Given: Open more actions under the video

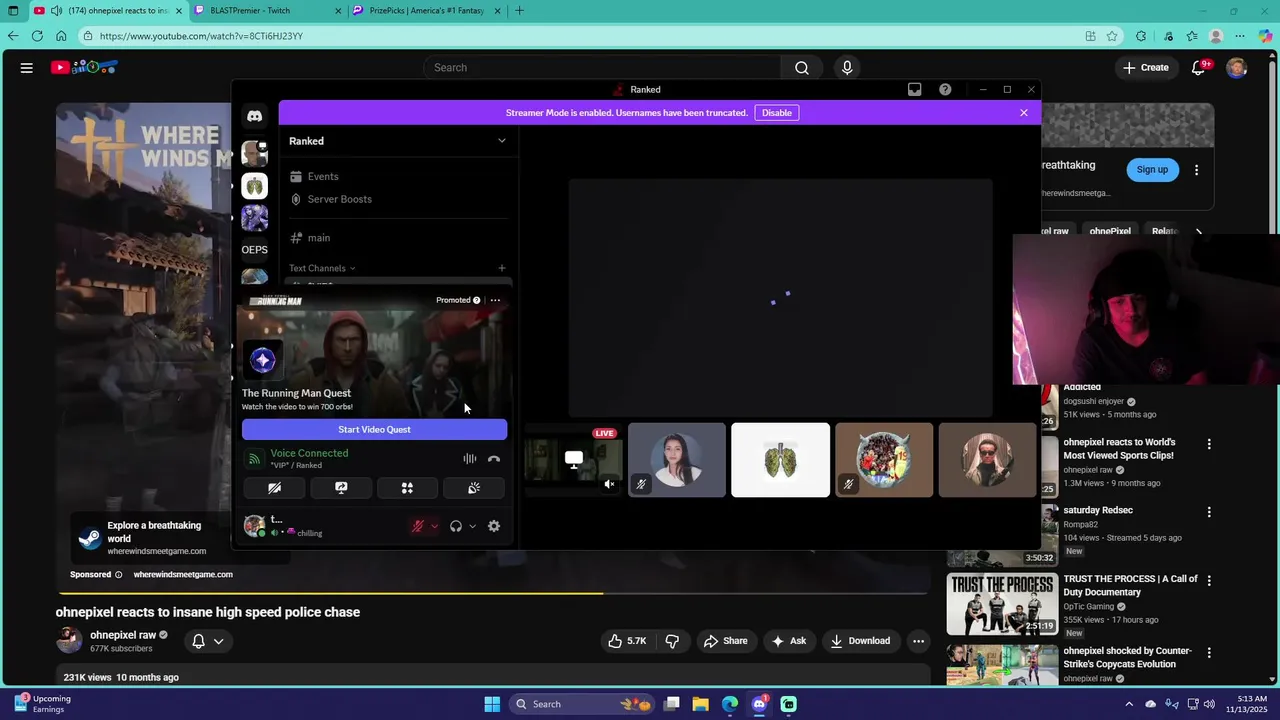Looking at the screenshot, I should click(918, 641).
